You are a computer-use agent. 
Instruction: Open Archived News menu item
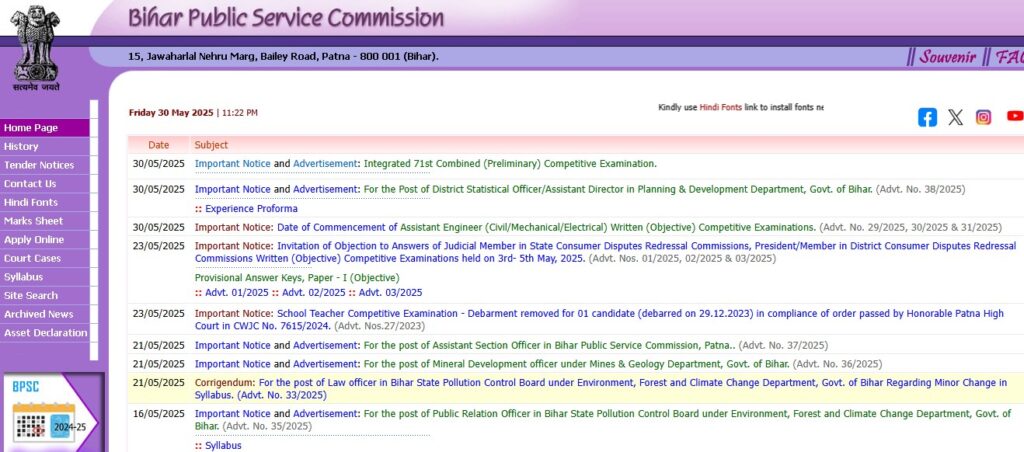(44, 314)
